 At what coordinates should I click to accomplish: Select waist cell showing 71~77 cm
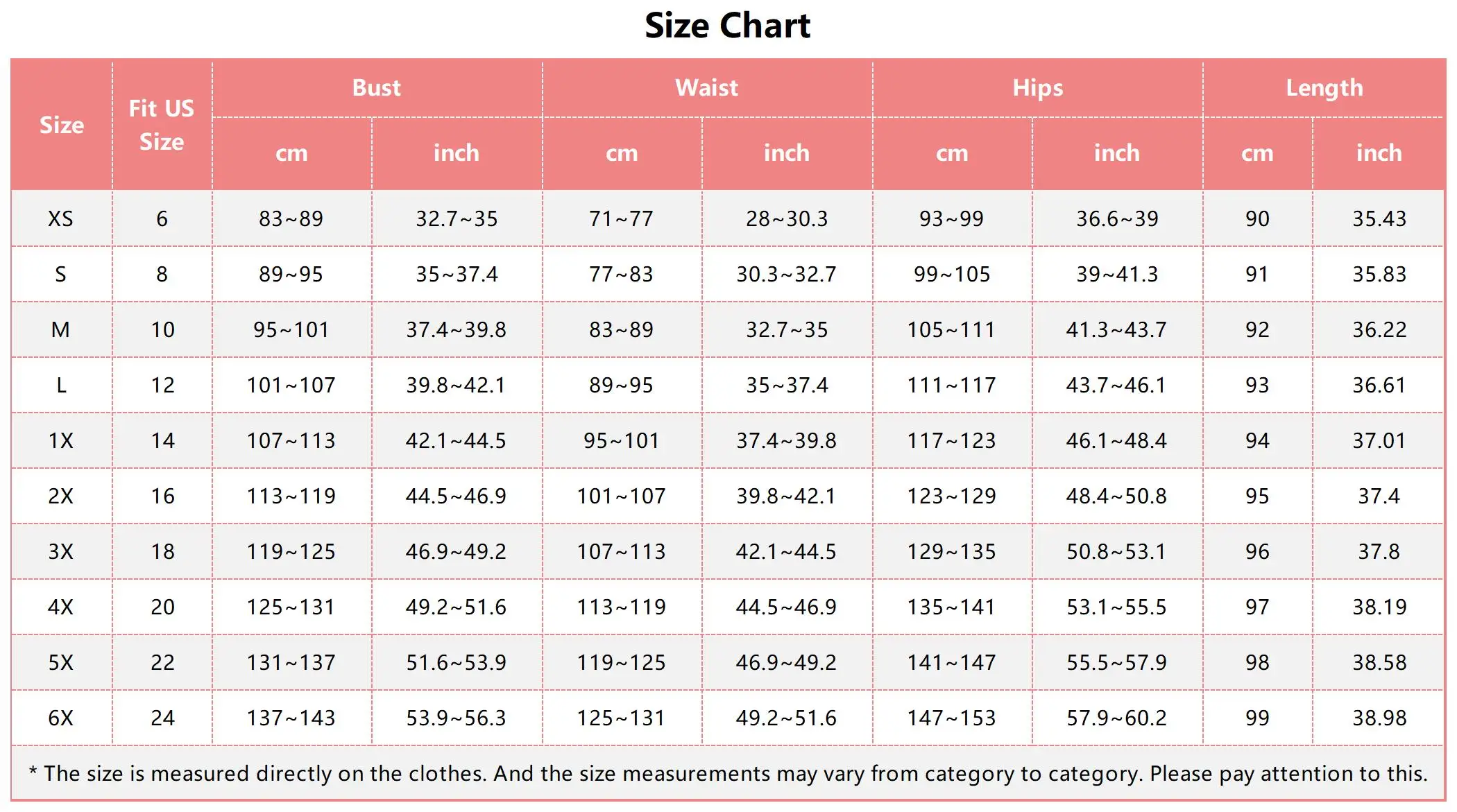(x=621, y=219)
